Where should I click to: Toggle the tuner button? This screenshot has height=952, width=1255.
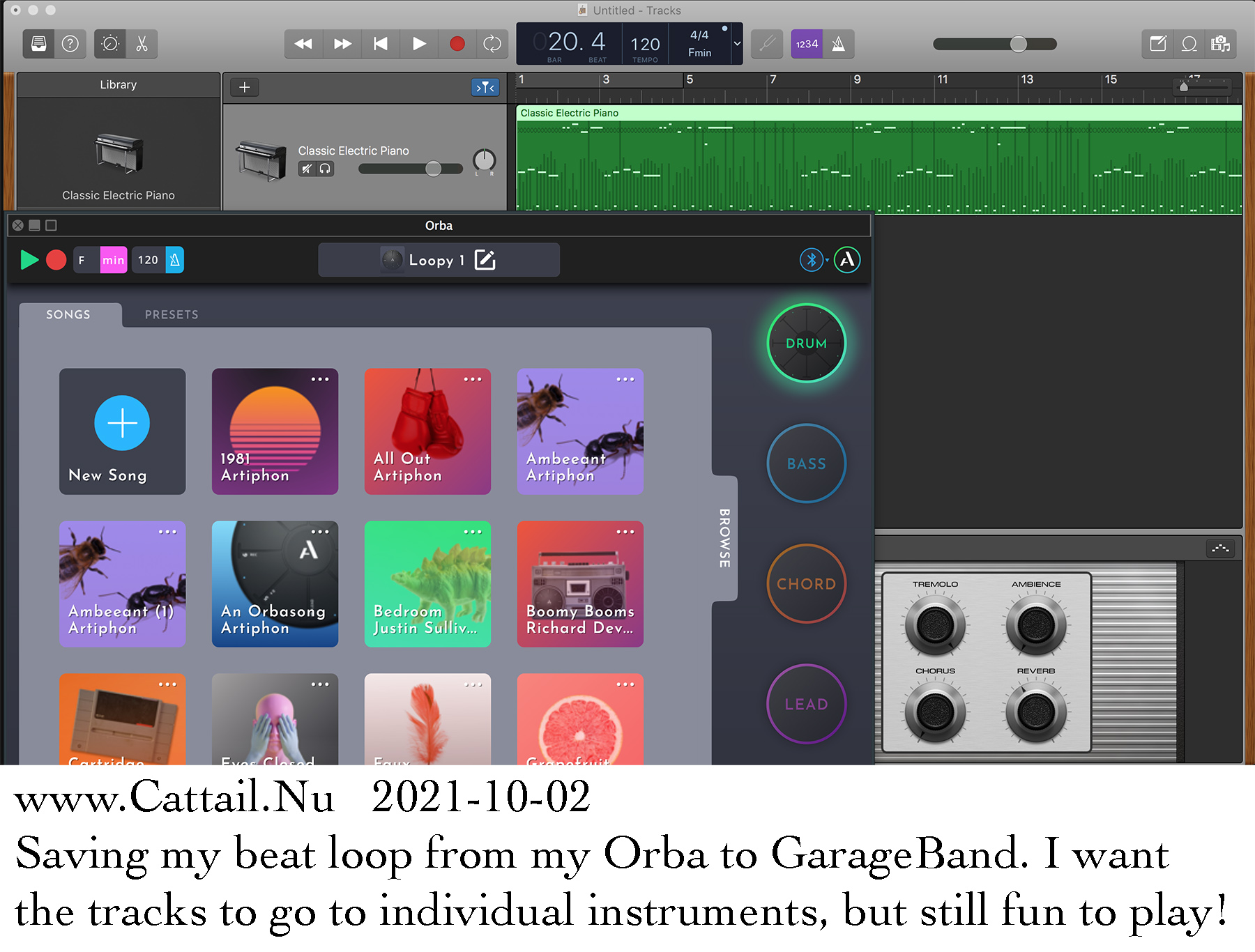click(x=767, y=44)
